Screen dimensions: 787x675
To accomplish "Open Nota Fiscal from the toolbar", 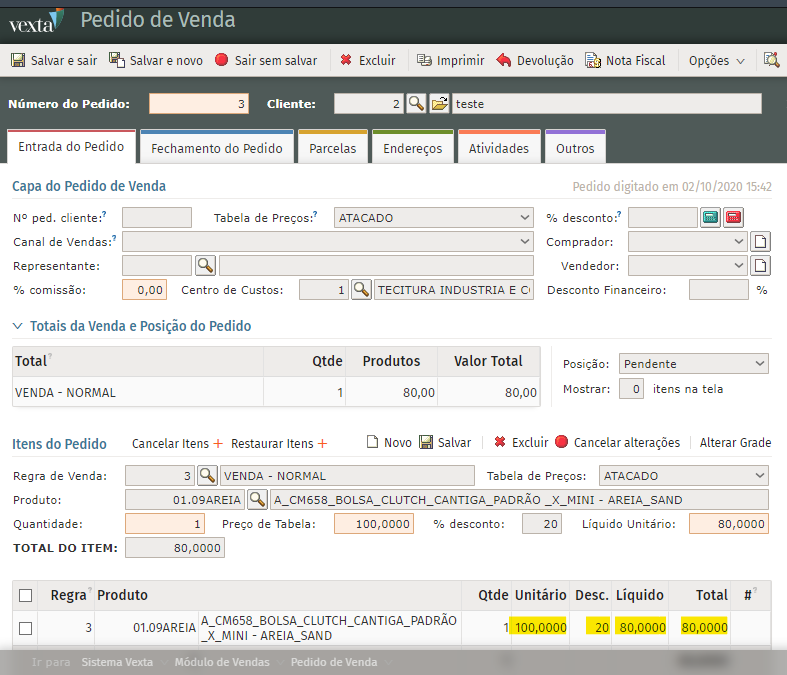I will [x=625, y=60].
